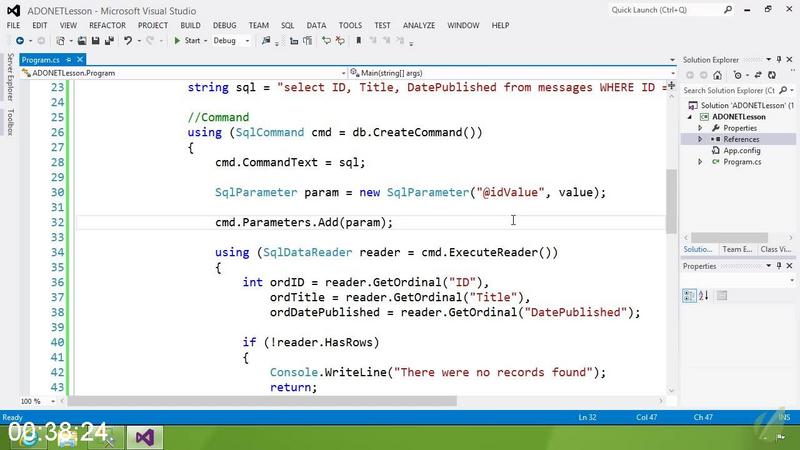Viewport: 800px width, 450px height.
Task: Select Alphabetical sort in Properties panel
Action: click(x=704, y=295)
